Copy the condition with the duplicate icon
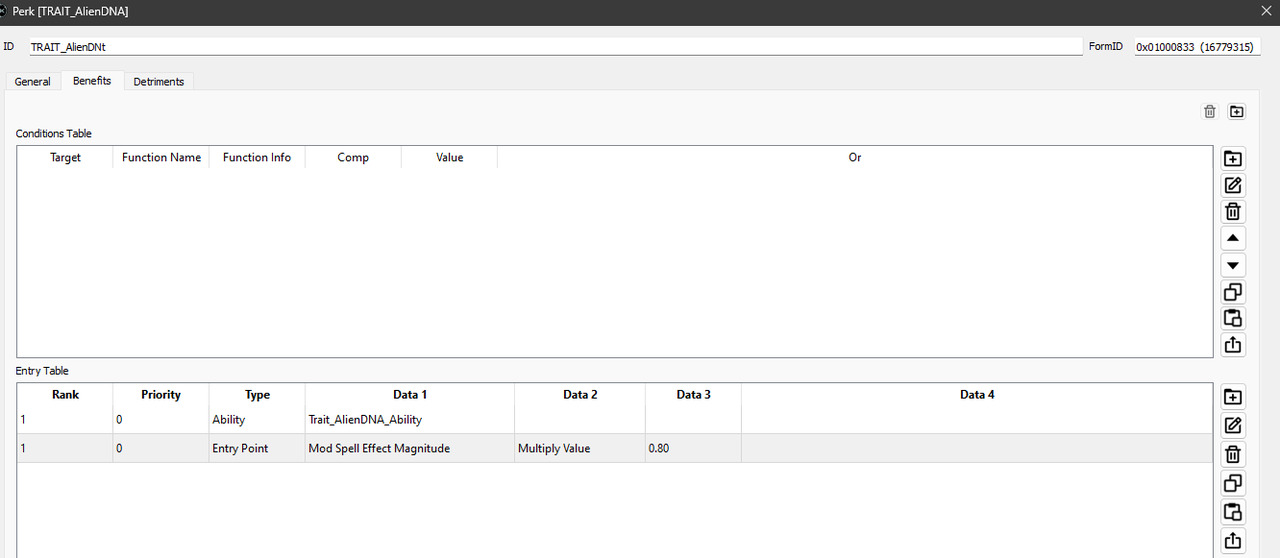Image resolution: width=1280 pixels, height=558 pixels. tap(1233, 292)
